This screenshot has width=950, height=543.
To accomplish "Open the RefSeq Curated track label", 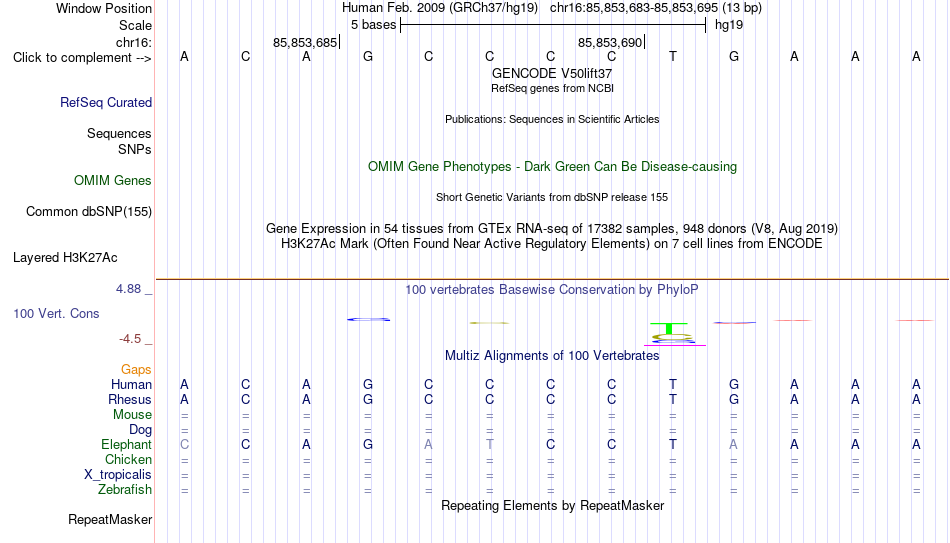I will tap(106, 102).
